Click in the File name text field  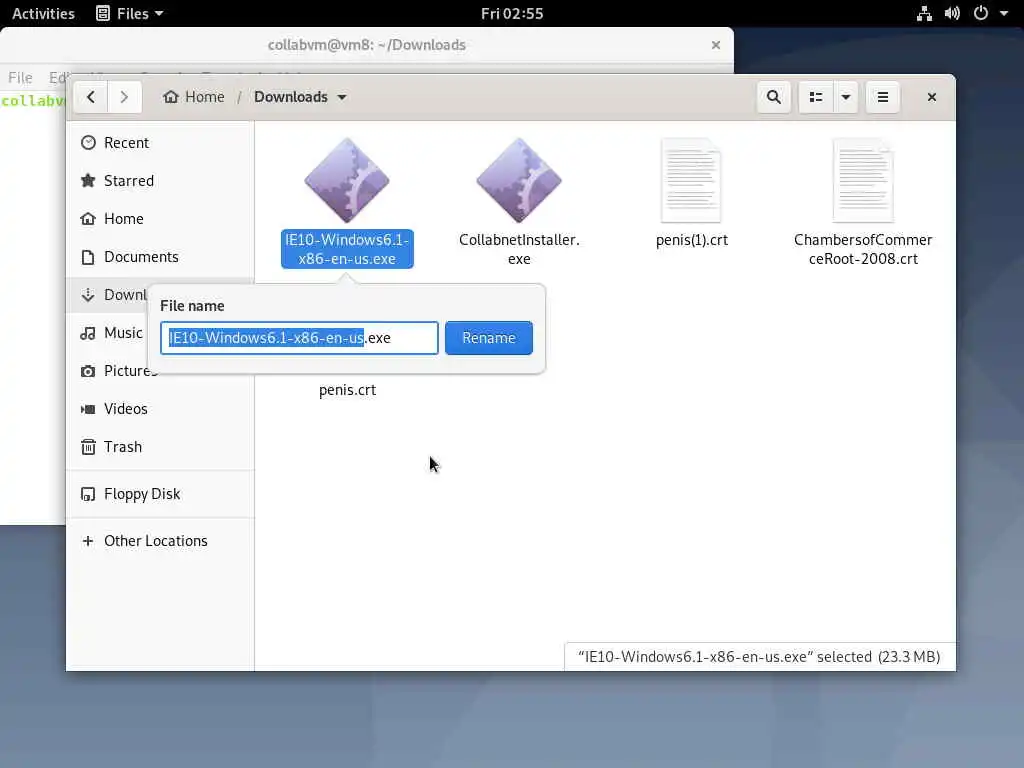(x=299, y=338)
